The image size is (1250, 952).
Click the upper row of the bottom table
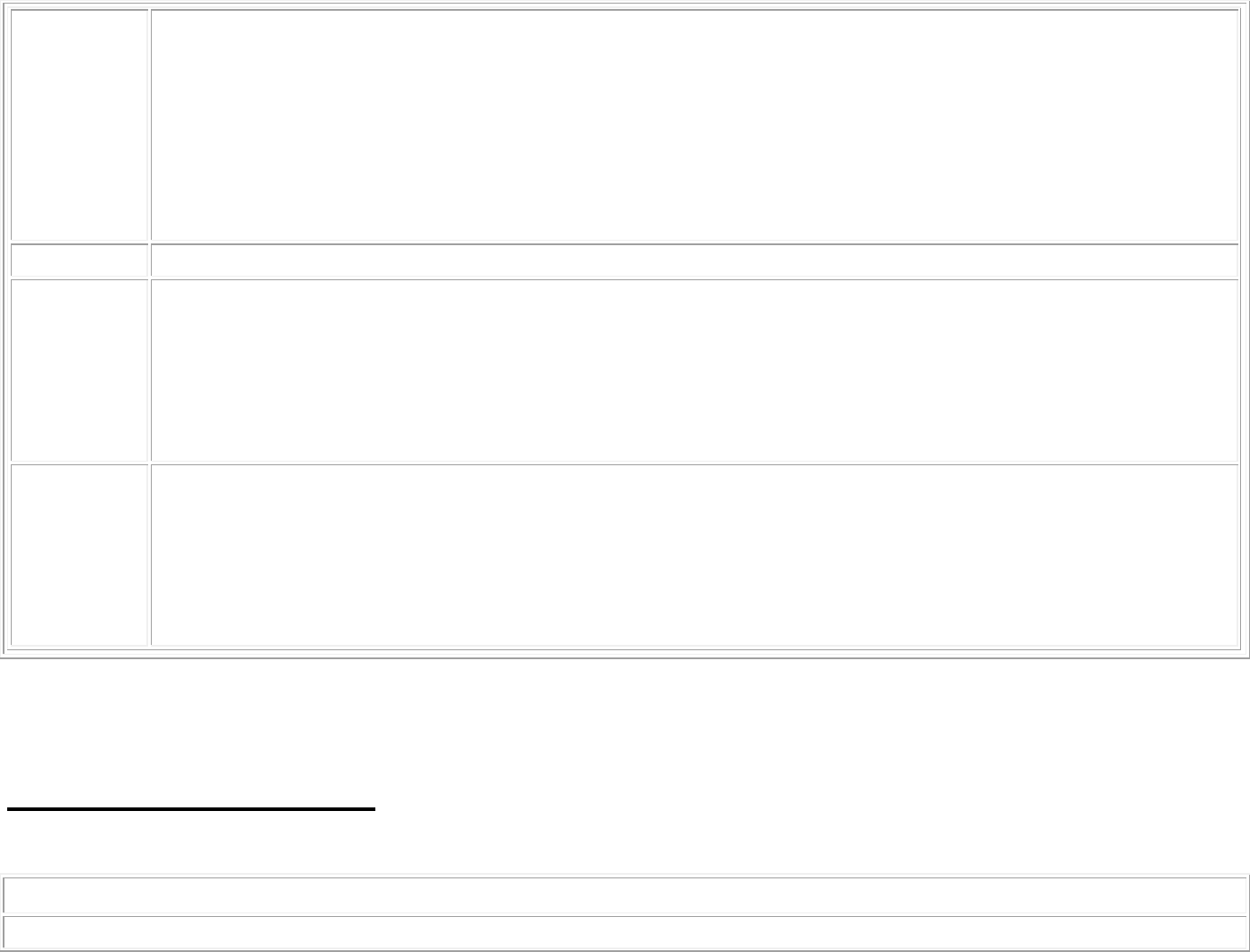point(625,895)
